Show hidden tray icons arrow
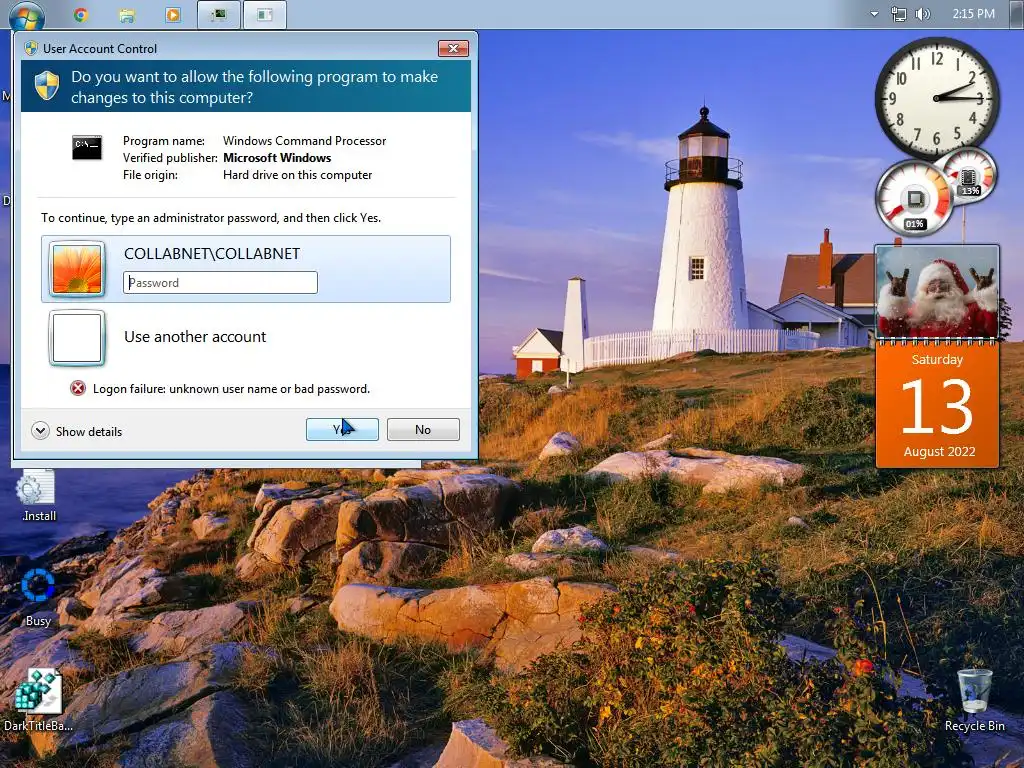Viewport: 1024px width, 768px height. (x=874, y=14)
